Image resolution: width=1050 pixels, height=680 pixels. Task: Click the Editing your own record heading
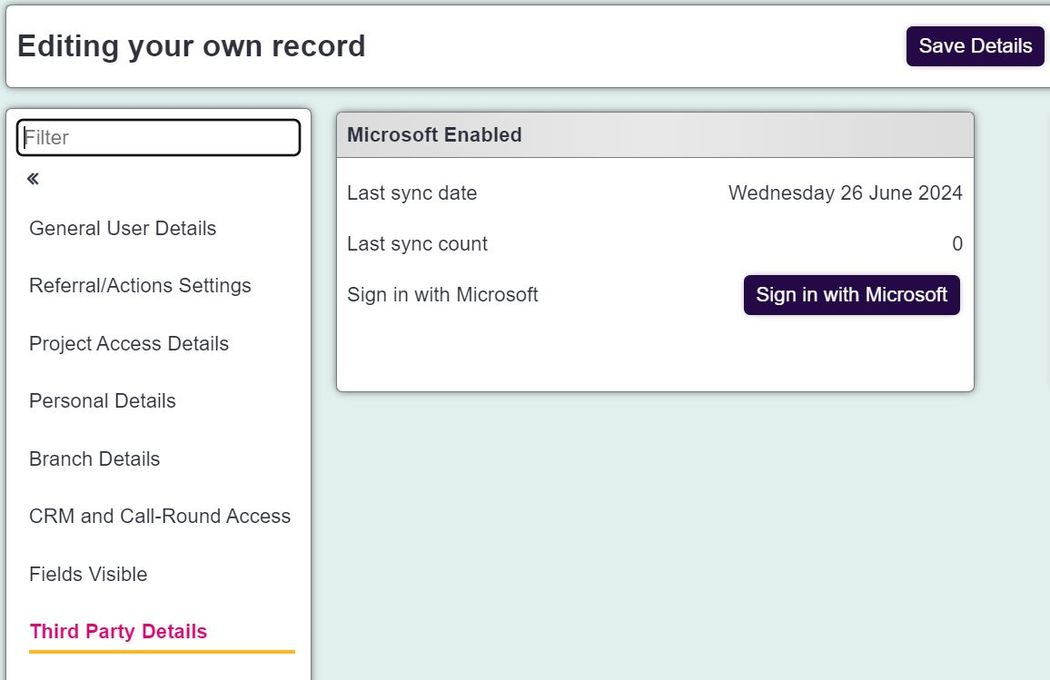click(x=192, y=46)
